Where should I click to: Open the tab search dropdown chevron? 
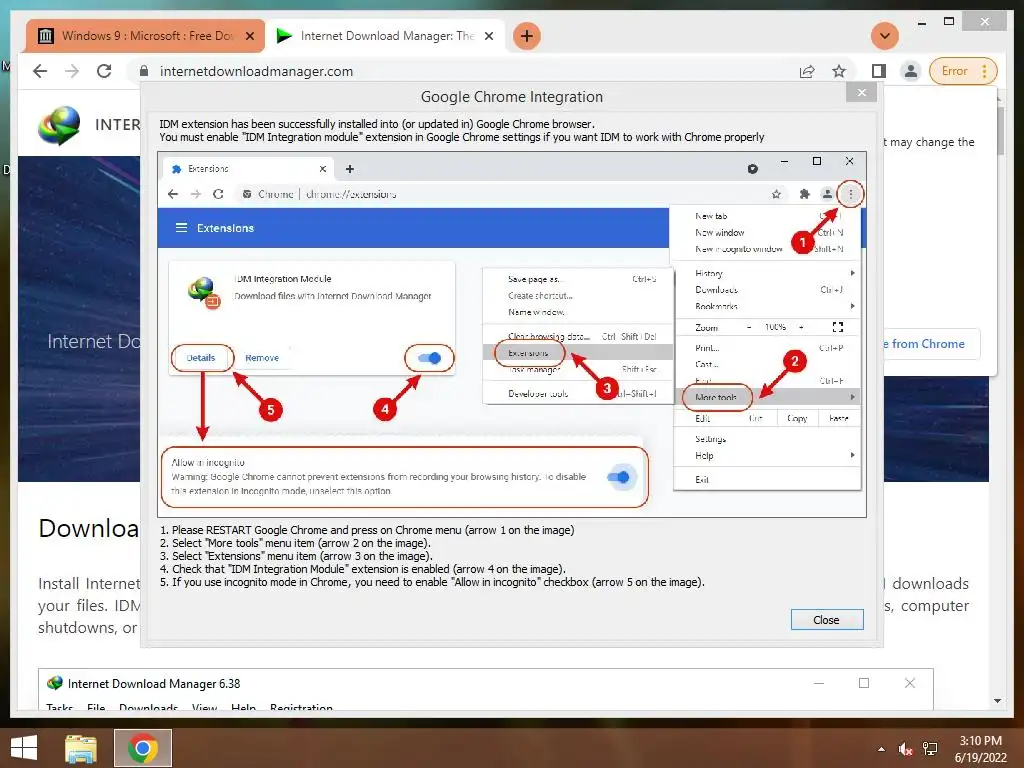click(x=885, y=36)
